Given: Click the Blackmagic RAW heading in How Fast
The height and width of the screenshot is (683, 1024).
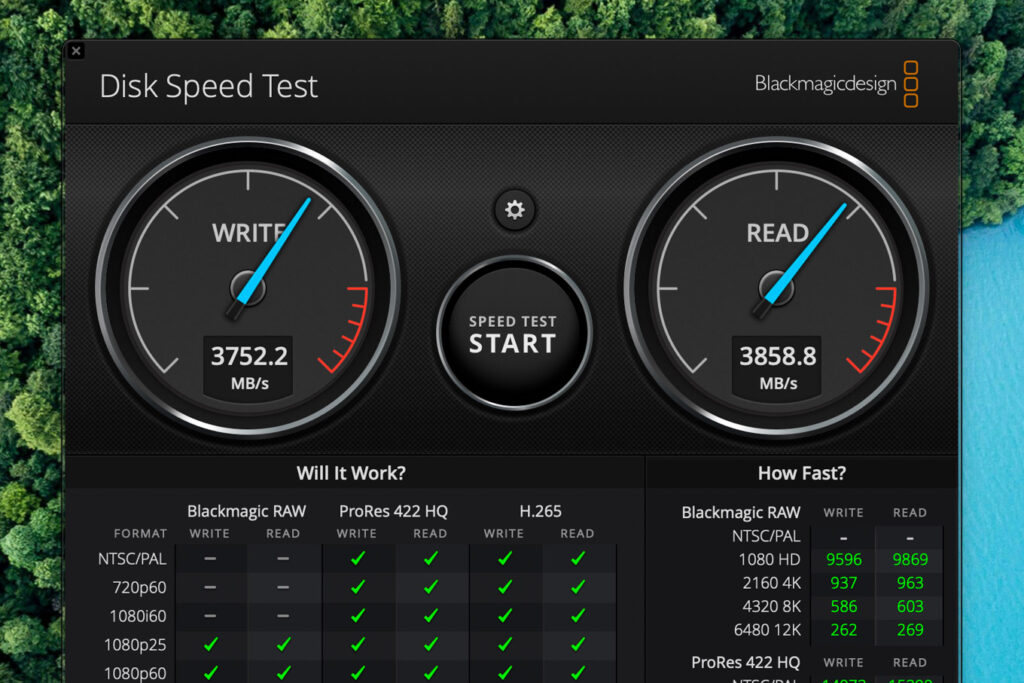Looking at the screenshot, I should 741,513.
